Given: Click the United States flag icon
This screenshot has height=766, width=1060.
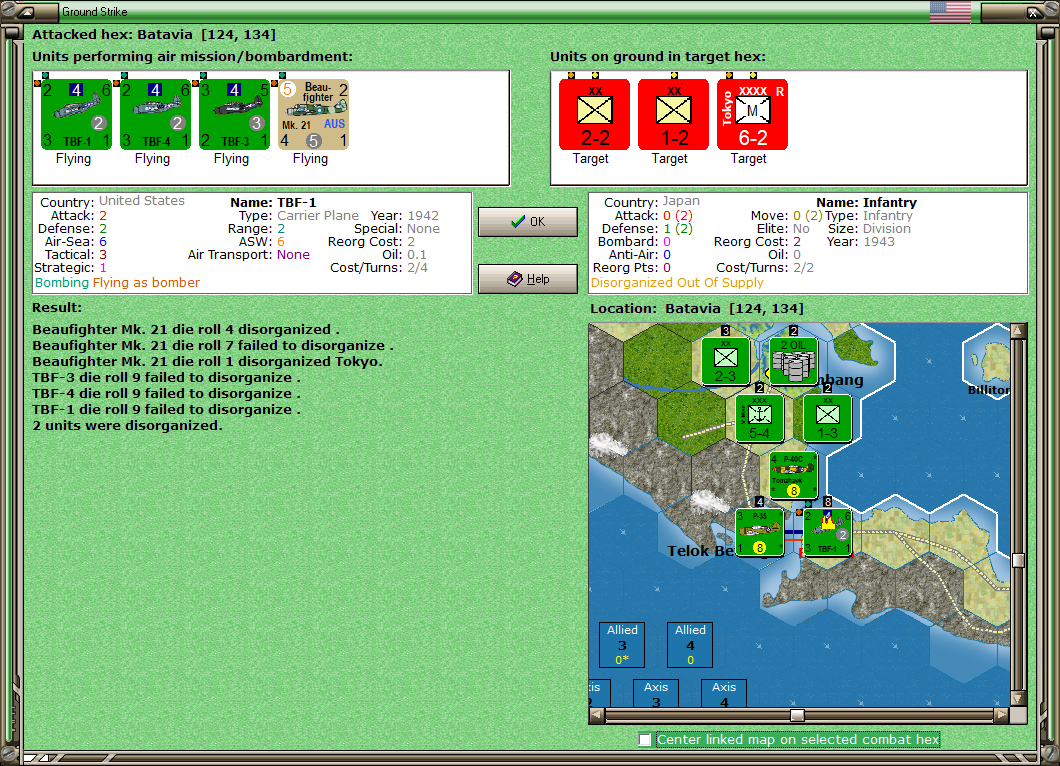Looking at the screenshot, I should point(950,11).
